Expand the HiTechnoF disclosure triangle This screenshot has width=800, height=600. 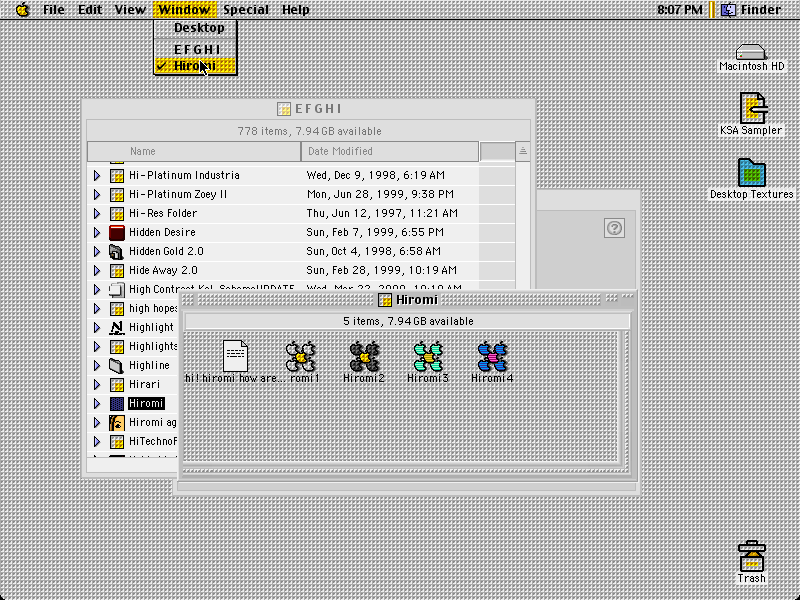(97, 441)
